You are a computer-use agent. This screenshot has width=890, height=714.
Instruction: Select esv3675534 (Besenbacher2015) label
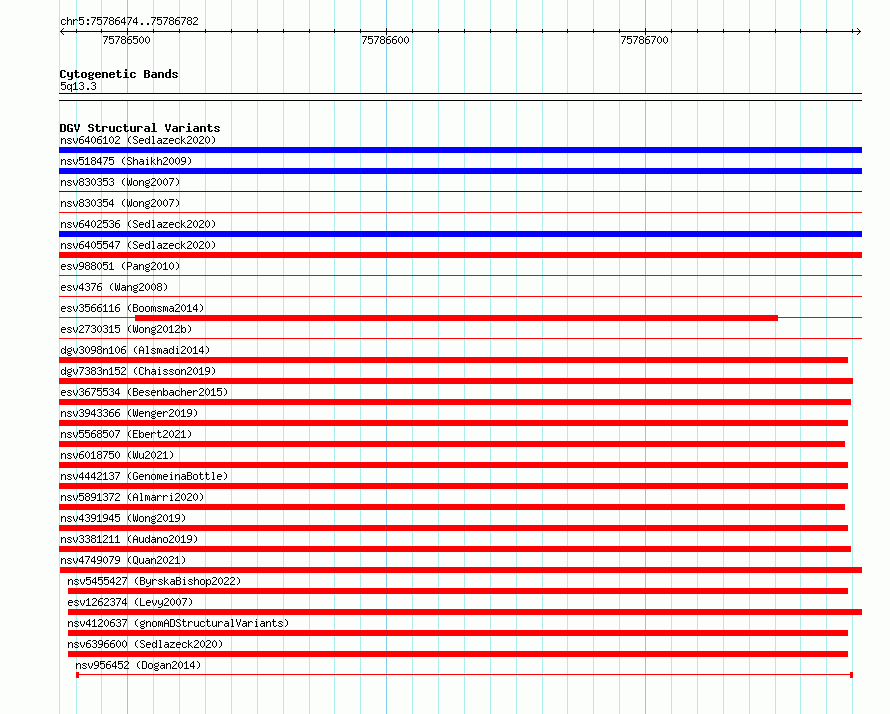(144, 392)
